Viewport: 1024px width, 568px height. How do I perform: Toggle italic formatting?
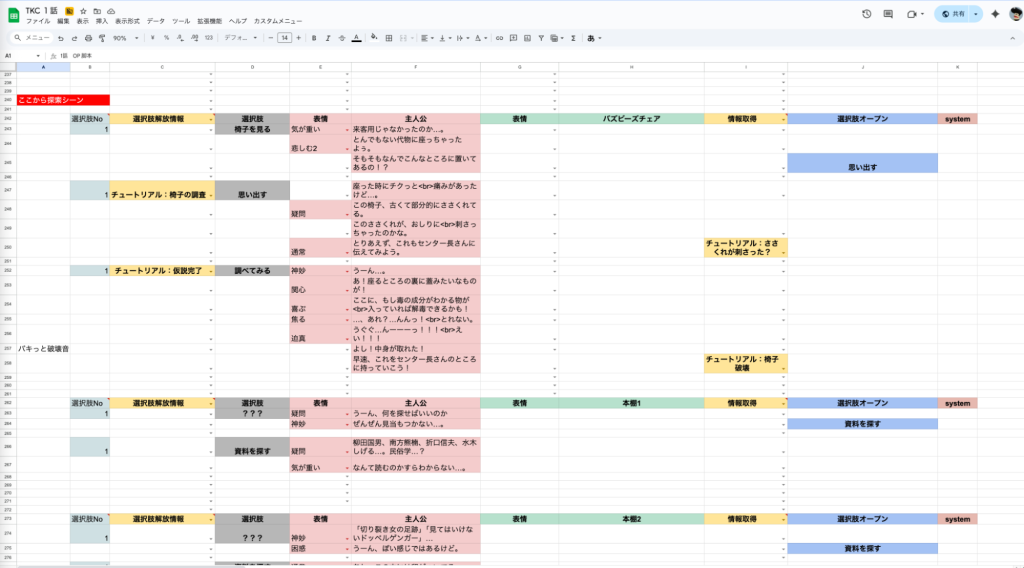pos(328,38)
